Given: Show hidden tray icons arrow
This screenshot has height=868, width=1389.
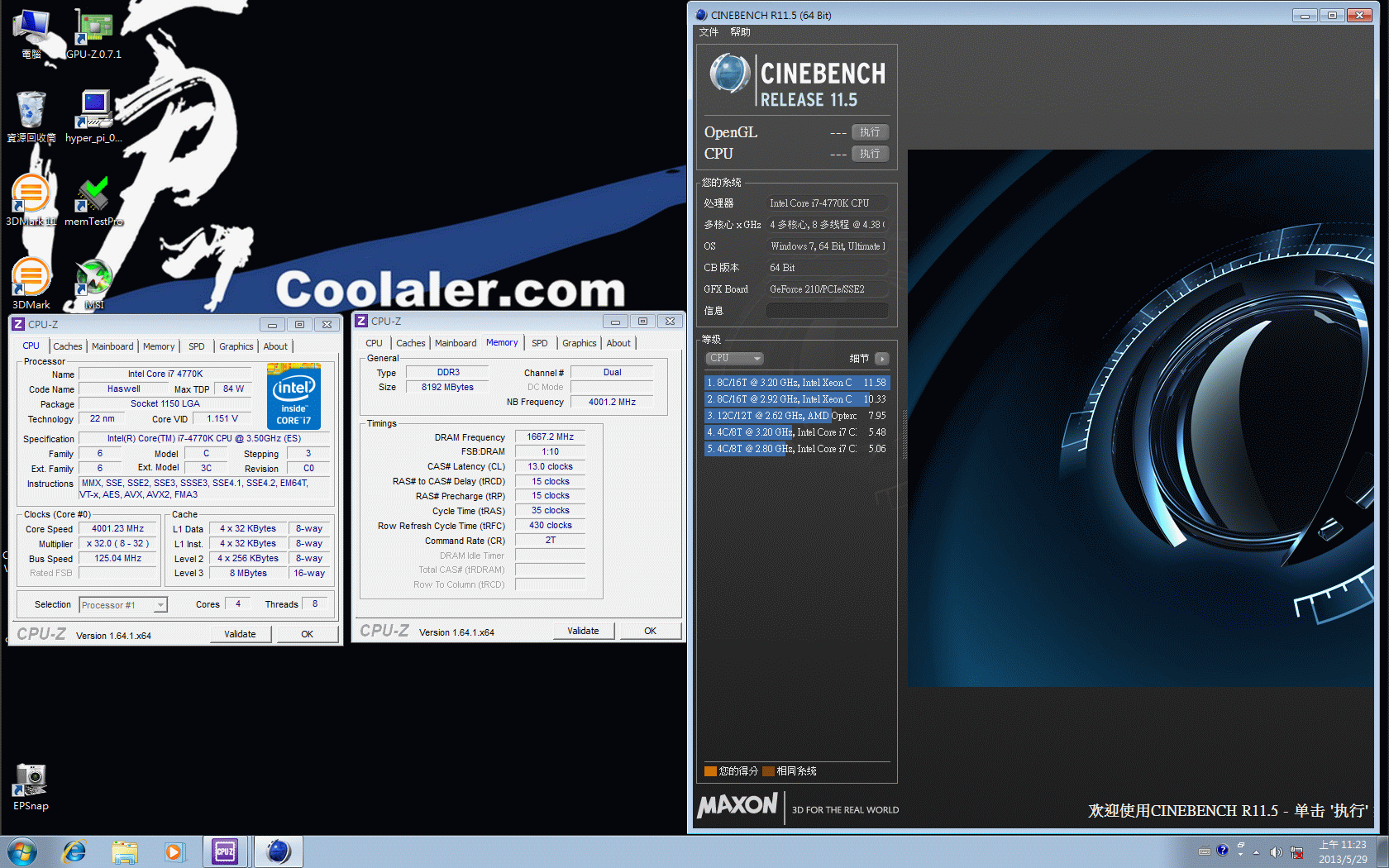Looking at the screenshot, I should (1257, 851).
